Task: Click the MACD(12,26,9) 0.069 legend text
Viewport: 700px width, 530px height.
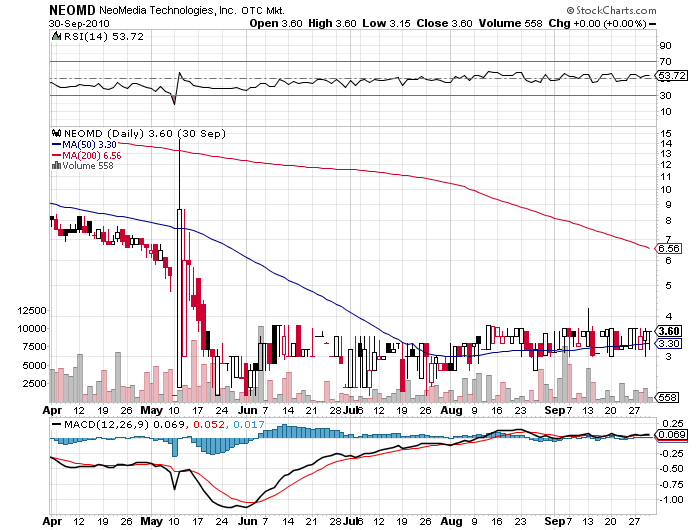Action: tap(124, 424)
